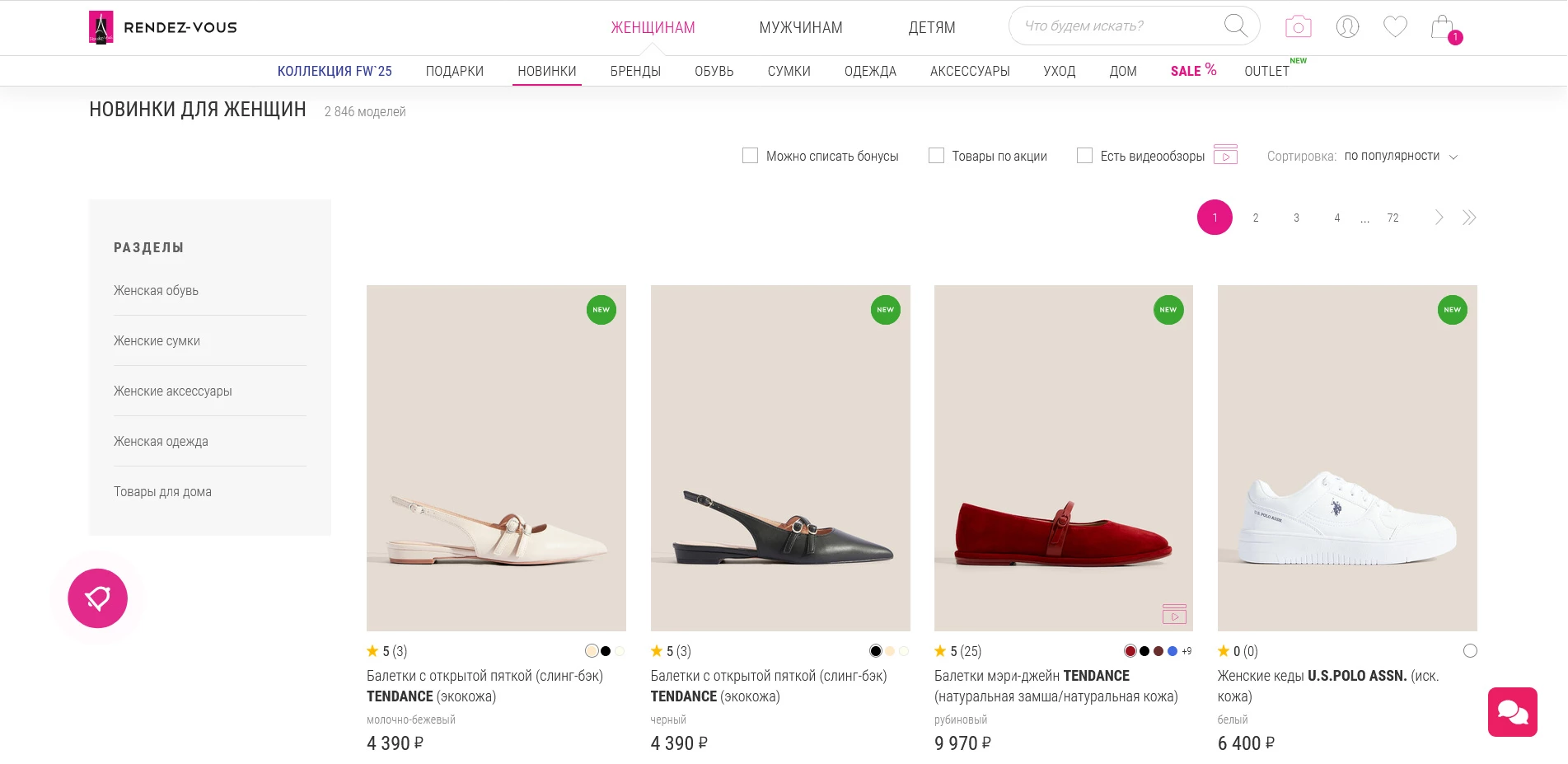Open the pink chat support icon
1568x764 pixels.
coord(1512,711)
